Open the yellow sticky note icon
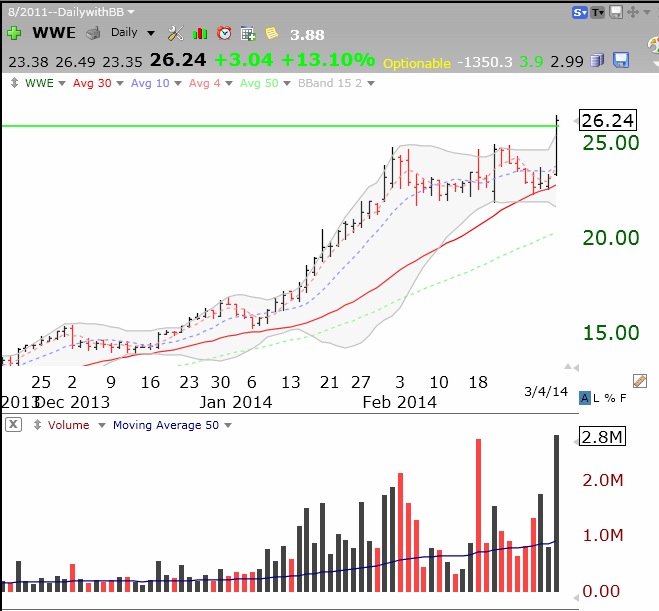 pyautogui.click(x=272, y=33)
